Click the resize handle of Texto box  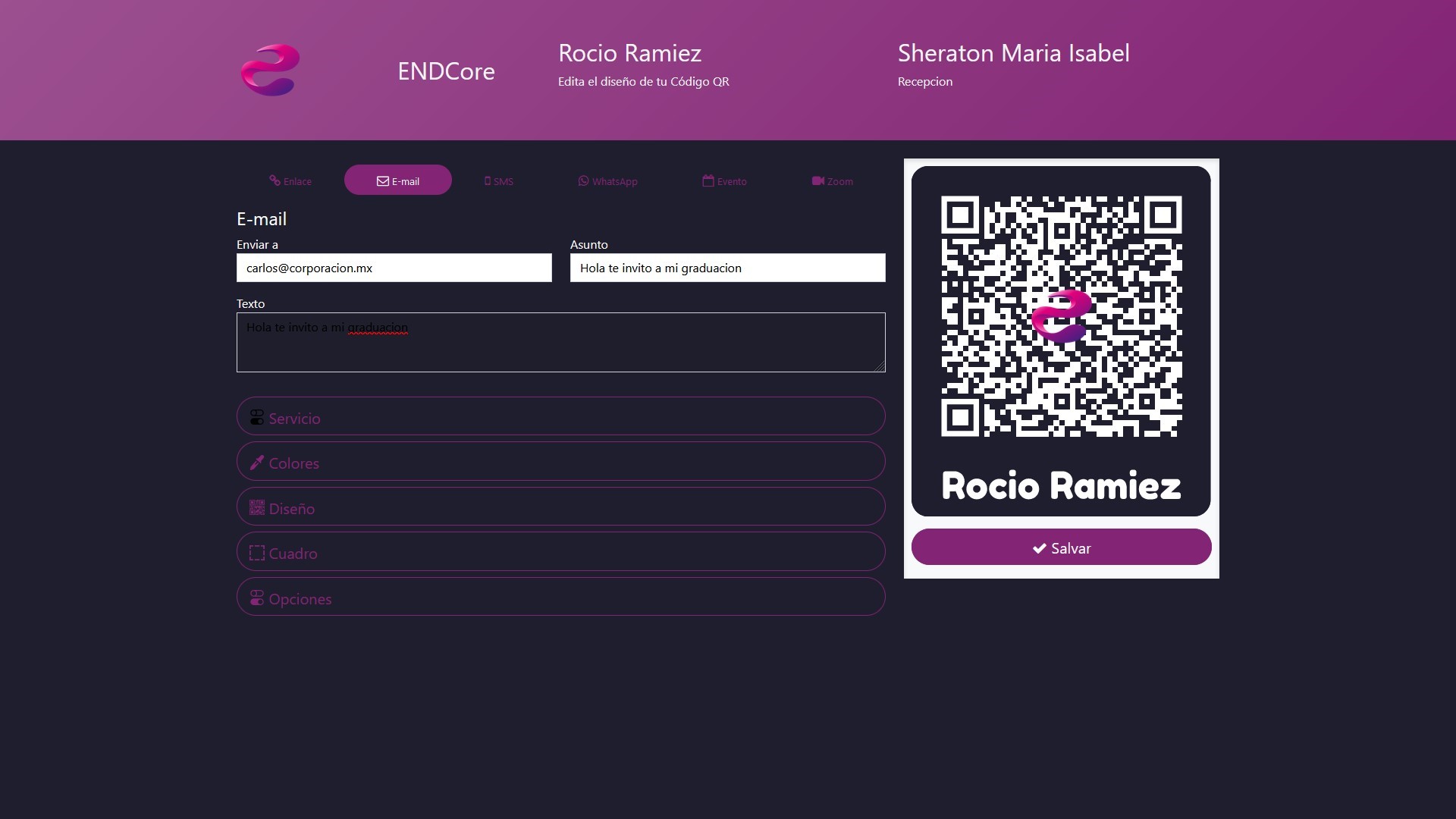coord(880,366)
